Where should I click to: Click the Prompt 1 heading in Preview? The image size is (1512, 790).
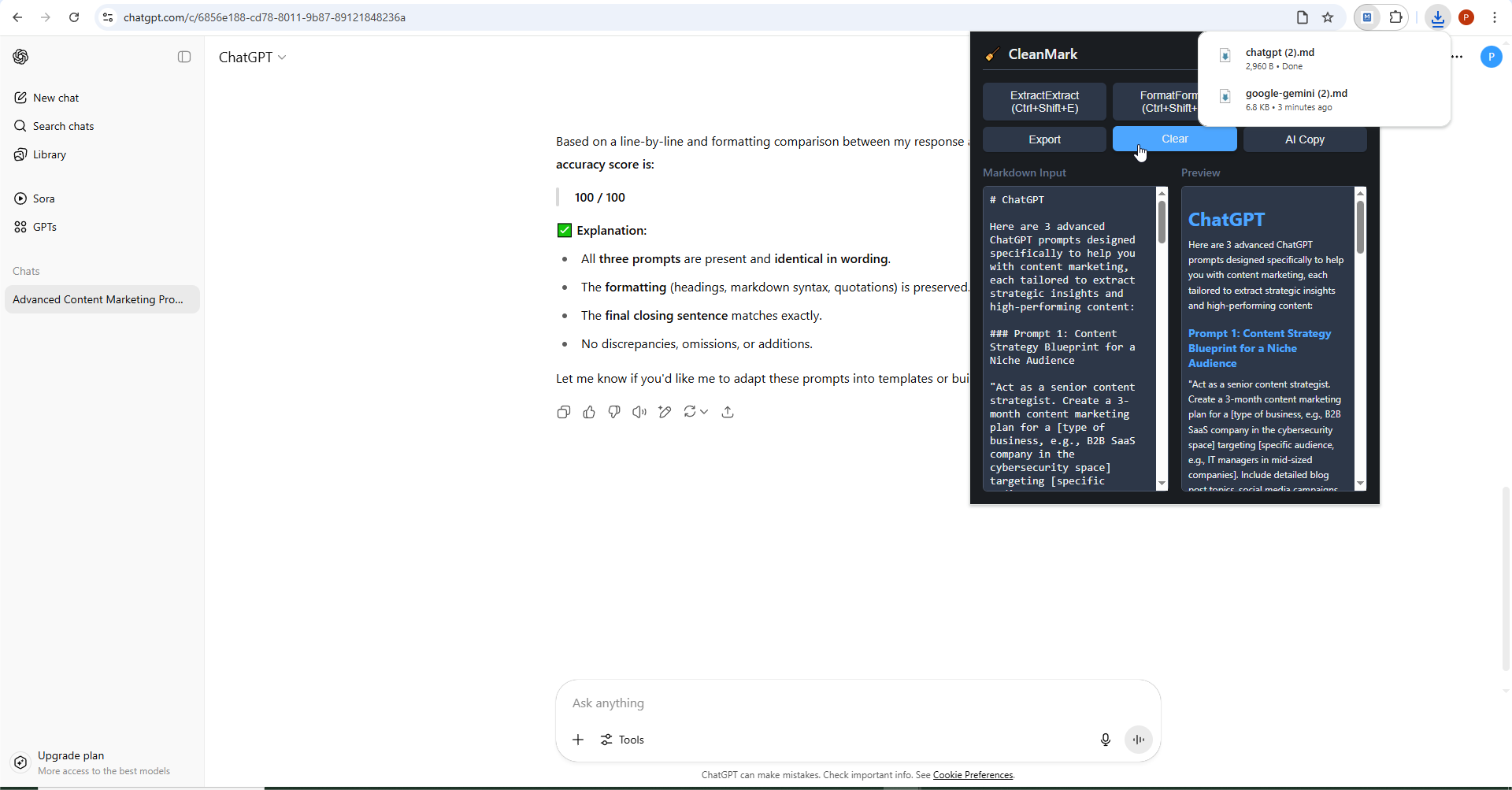click(x=1259, y=348)
